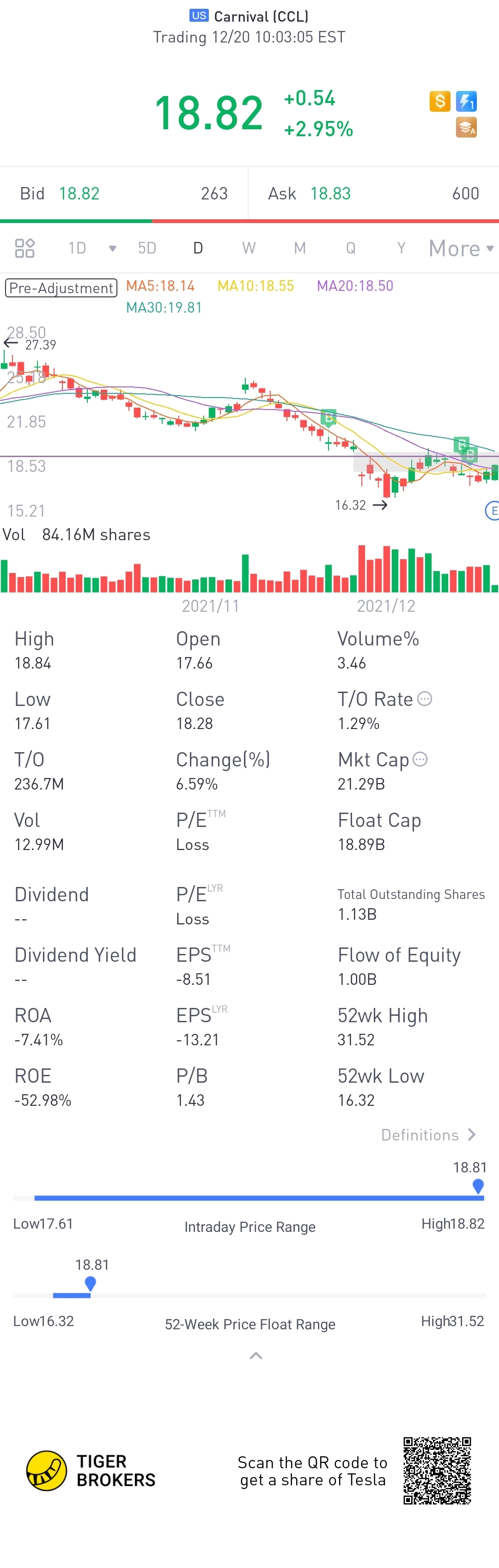
Task: Select the W weekly chart tab
Action: 249,248
